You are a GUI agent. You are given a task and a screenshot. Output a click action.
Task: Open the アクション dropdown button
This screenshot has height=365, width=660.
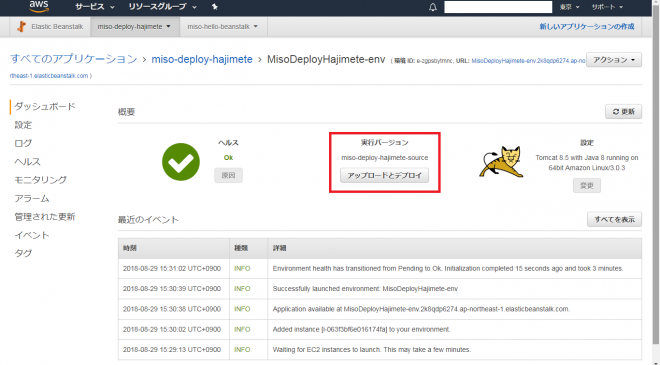pyautogui.click(x=614, y=60)
